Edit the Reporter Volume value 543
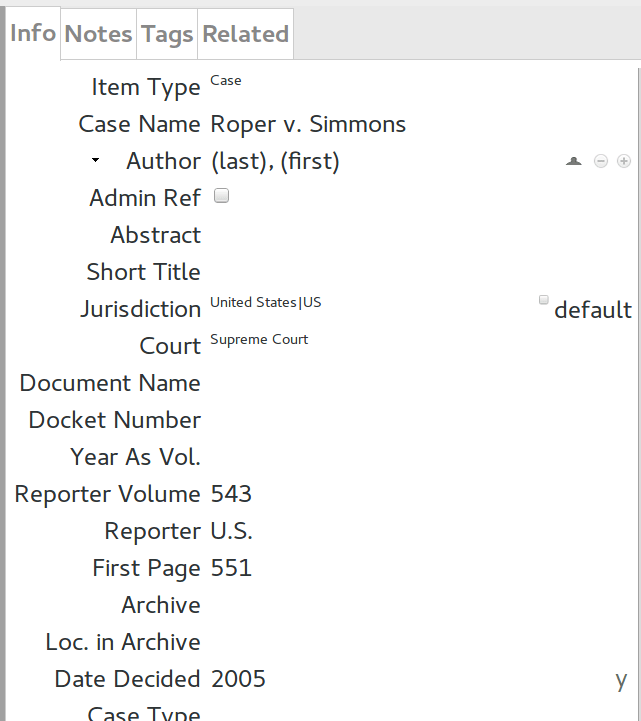The width and height of the screenshot is (641, 721). (232, 494)
